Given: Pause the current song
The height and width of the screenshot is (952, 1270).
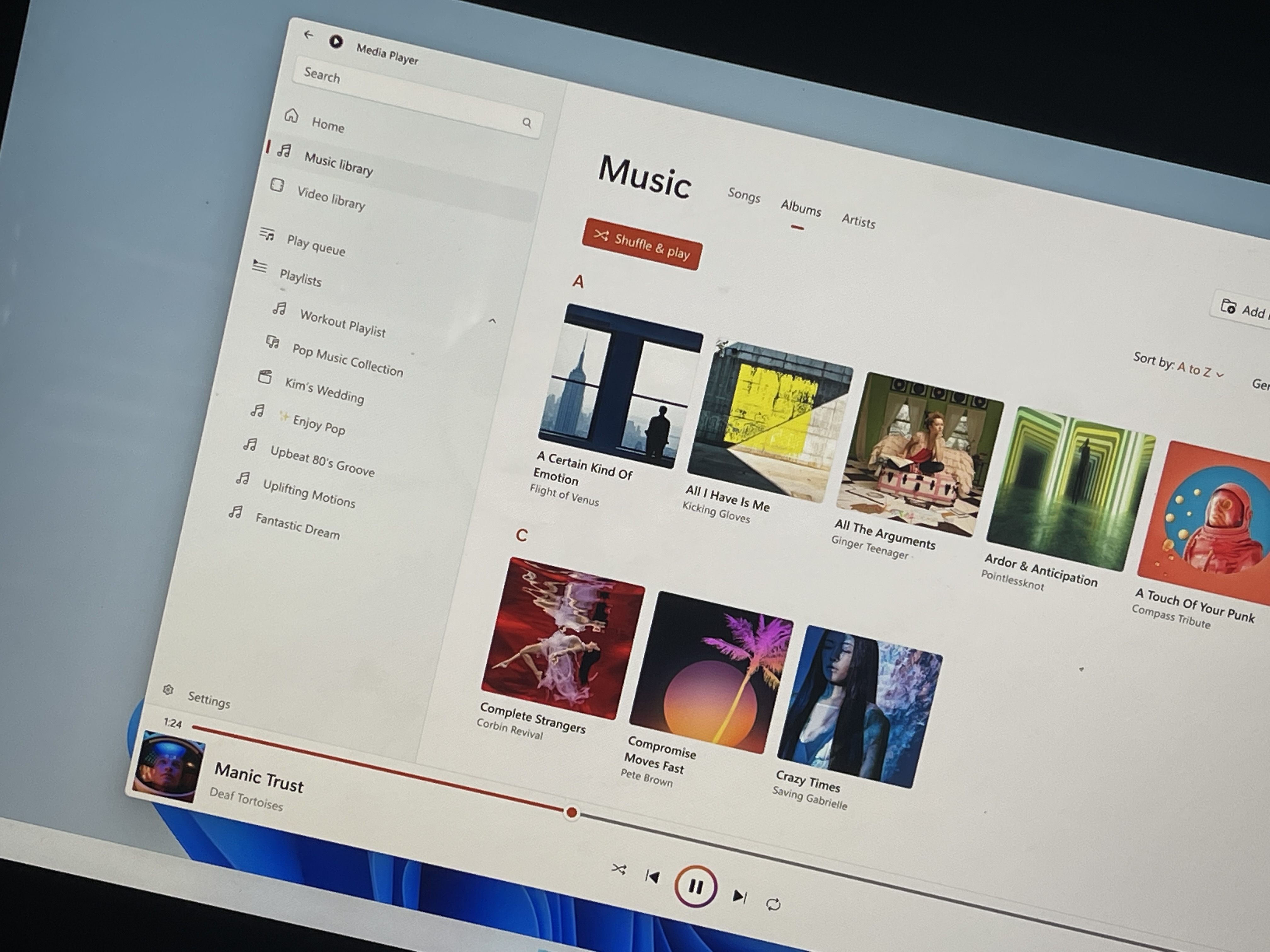Looking at the screenshot, I should pyautogui.click(x=695, y=887).
